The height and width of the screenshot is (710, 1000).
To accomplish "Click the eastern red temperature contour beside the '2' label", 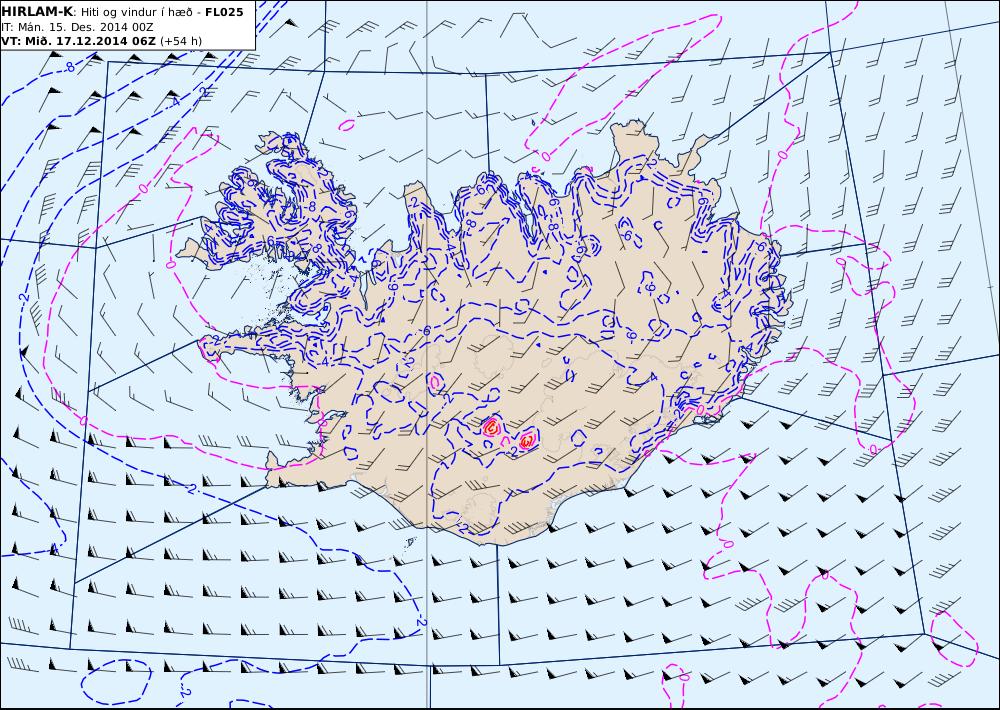I will tap(527, 440).
